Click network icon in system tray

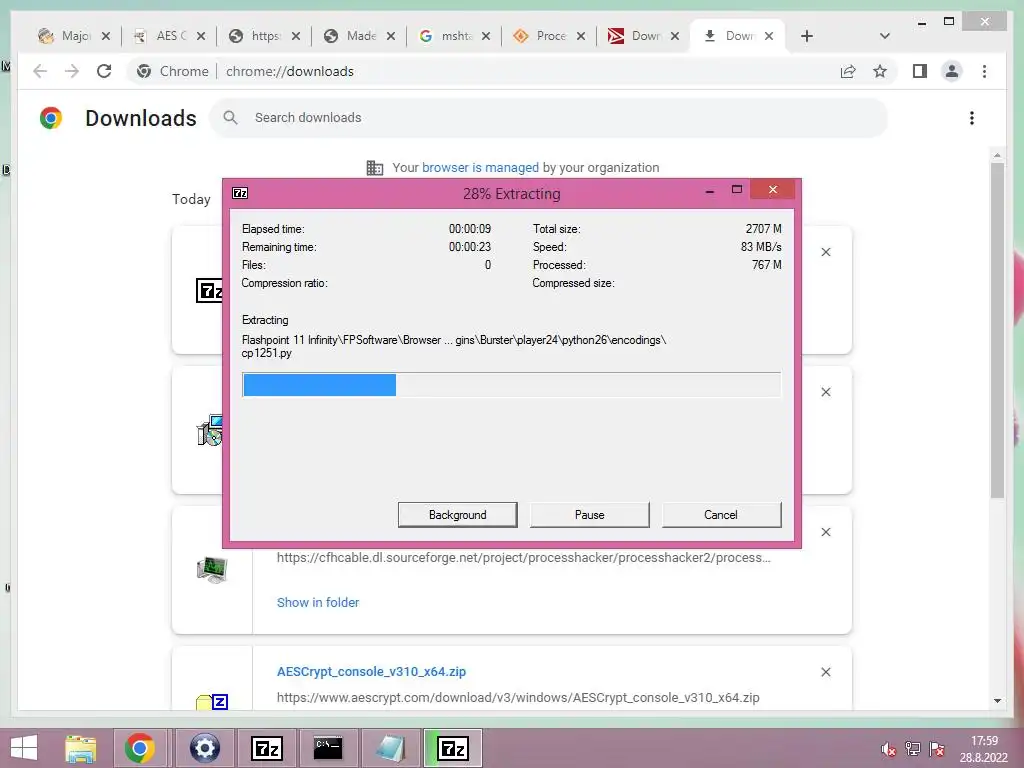912,749
